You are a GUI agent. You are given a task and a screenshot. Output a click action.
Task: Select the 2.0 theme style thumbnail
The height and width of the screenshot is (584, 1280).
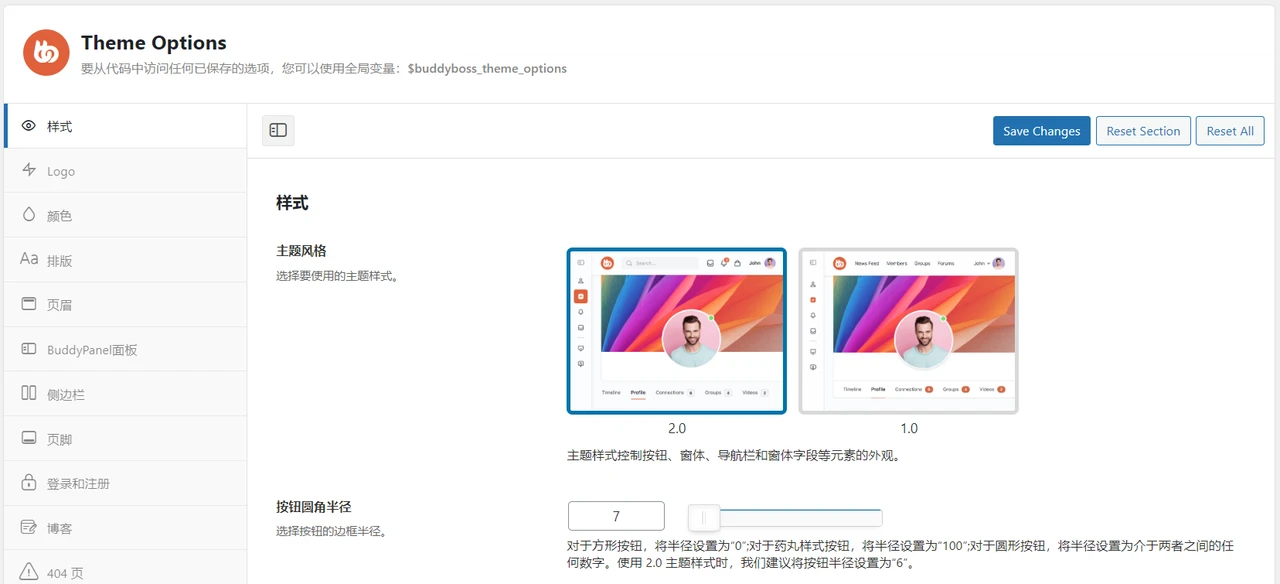point(677,330)
